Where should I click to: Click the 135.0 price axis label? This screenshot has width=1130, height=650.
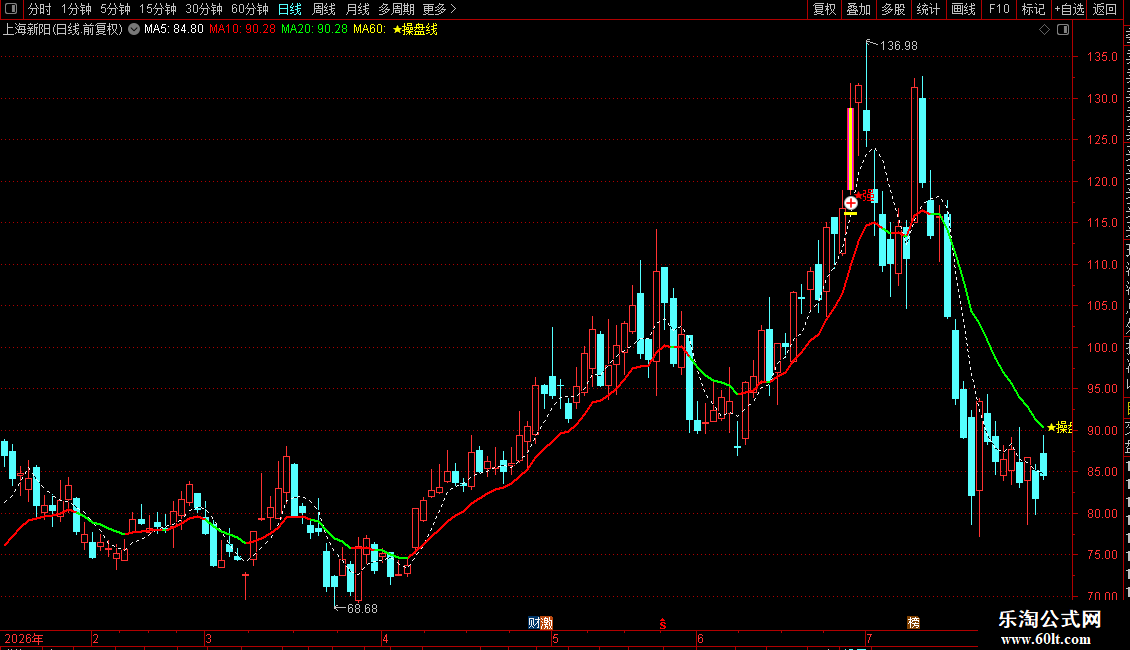click(1102, 56)
